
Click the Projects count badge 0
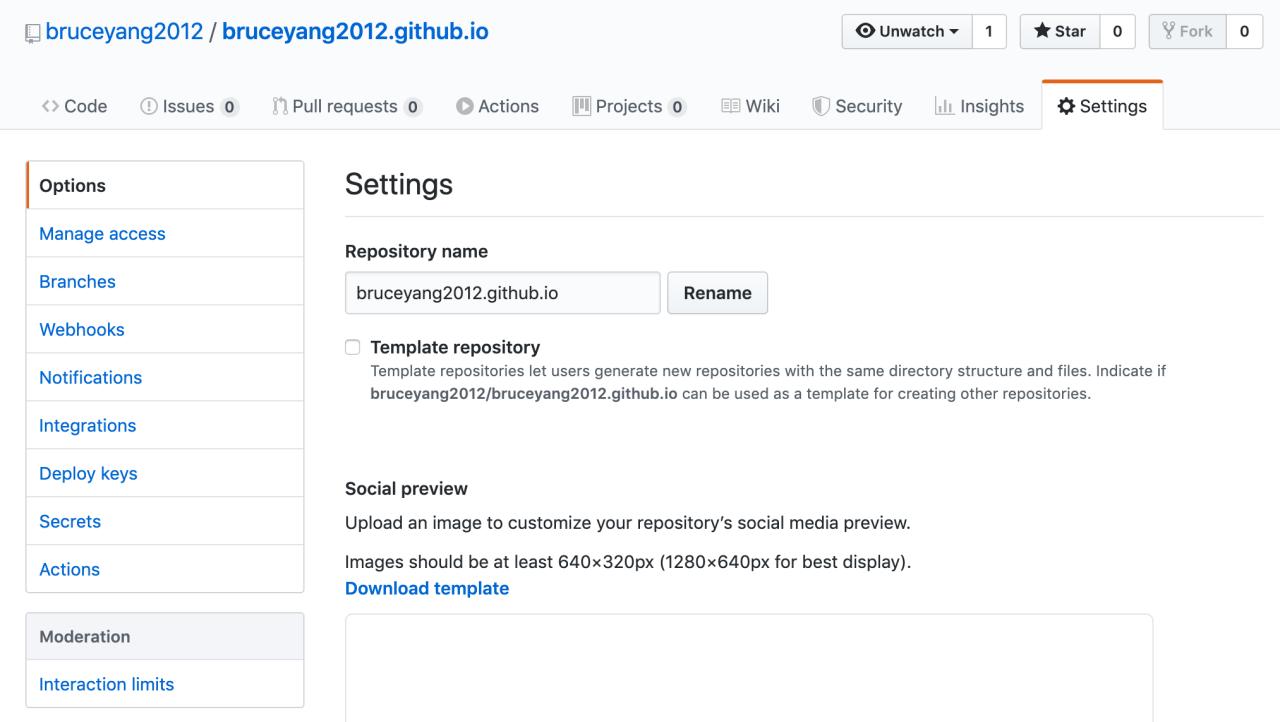click(x=677, y=107)
